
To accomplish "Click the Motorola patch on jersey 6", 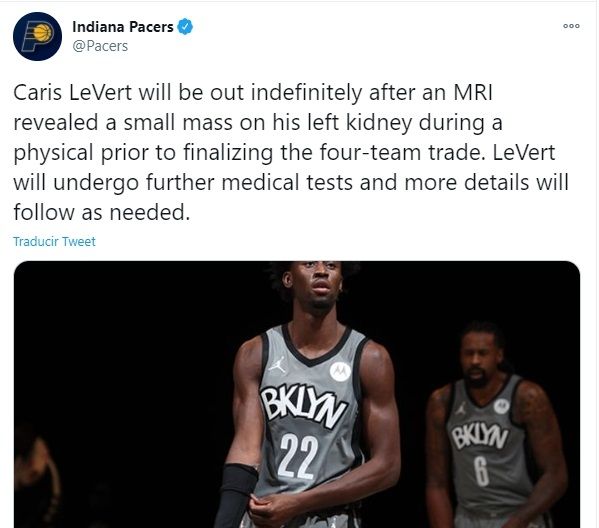I will (x=501, y=406).
